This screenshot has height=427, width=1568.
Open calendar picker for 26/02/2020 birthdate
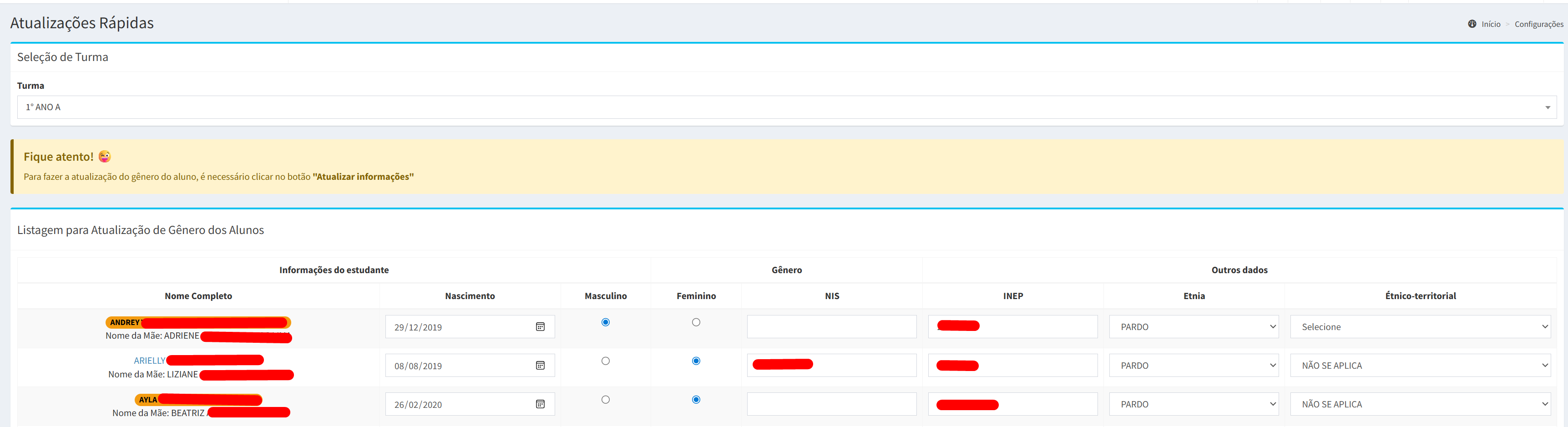click(x=540, y=404)
